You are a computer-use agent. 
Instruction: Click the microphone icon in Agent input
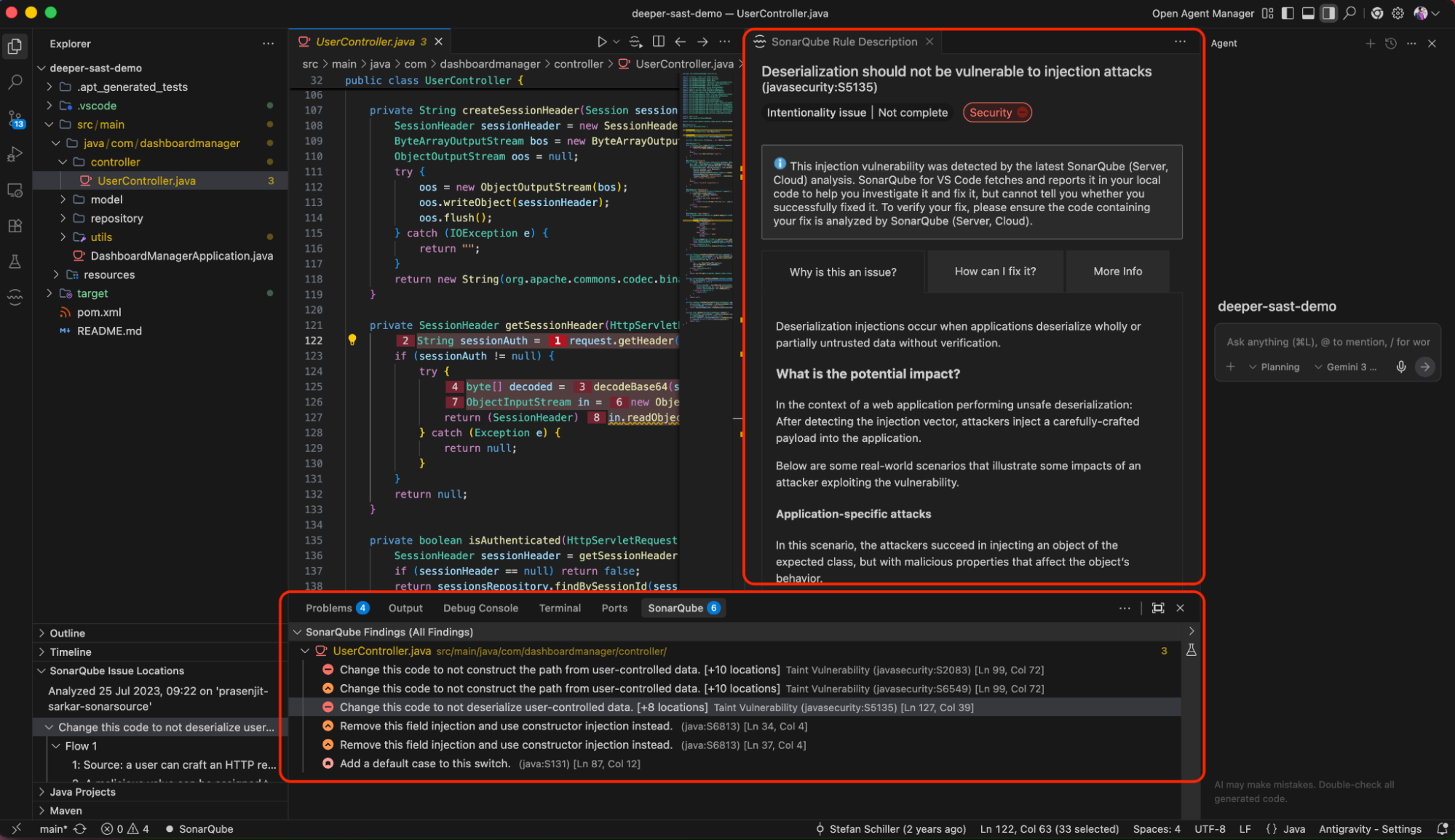pos(1400,367)
